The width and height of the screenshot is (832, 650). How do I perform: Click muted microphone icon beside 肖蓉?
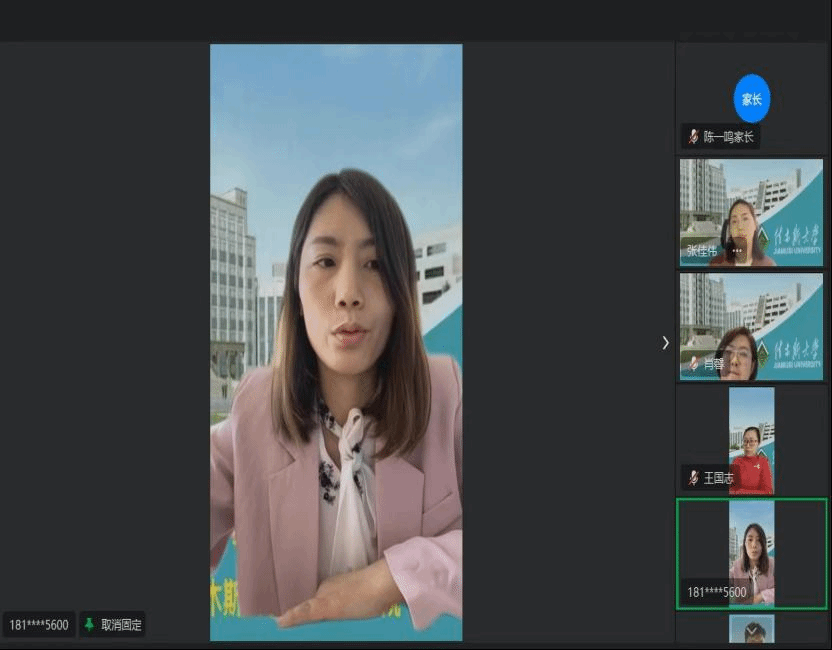click(x=693, y=364)
